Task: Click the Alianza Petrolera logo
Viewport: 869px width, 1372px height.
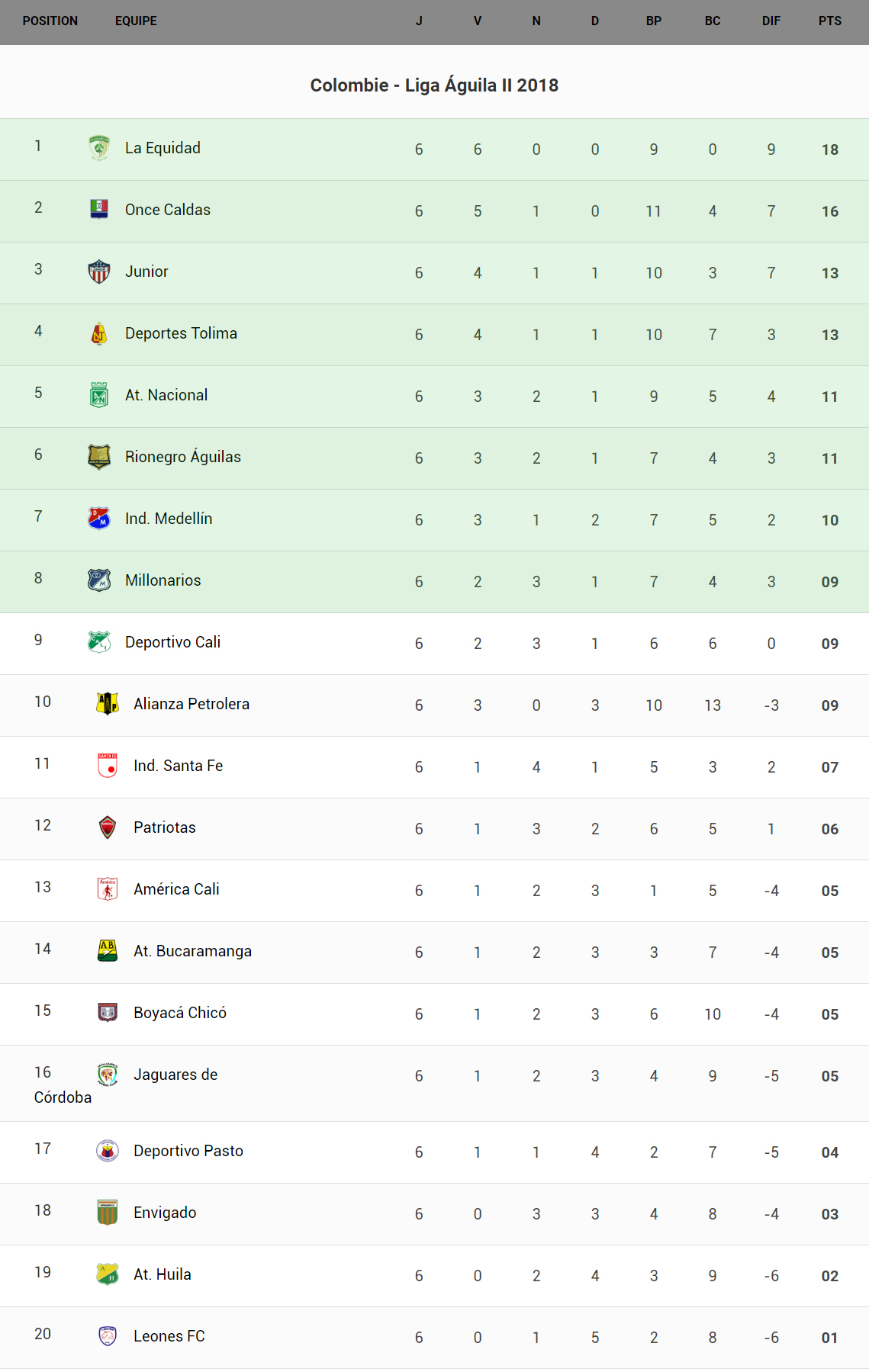Action: click(108, 703)
